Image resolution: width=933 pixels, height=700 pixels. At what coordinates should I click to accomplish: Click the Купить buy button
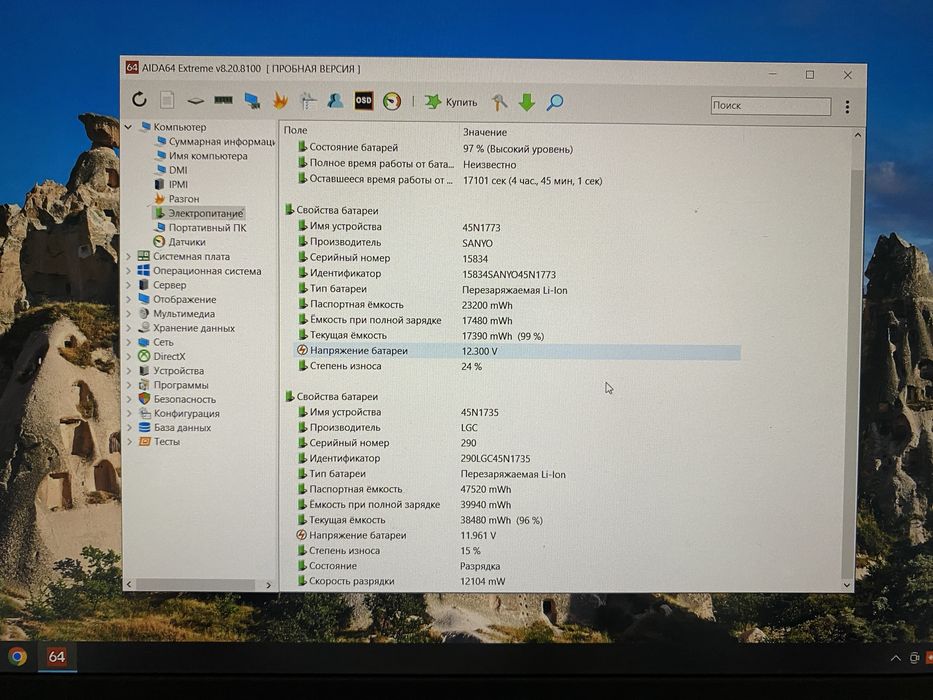[x=451, y=102]
